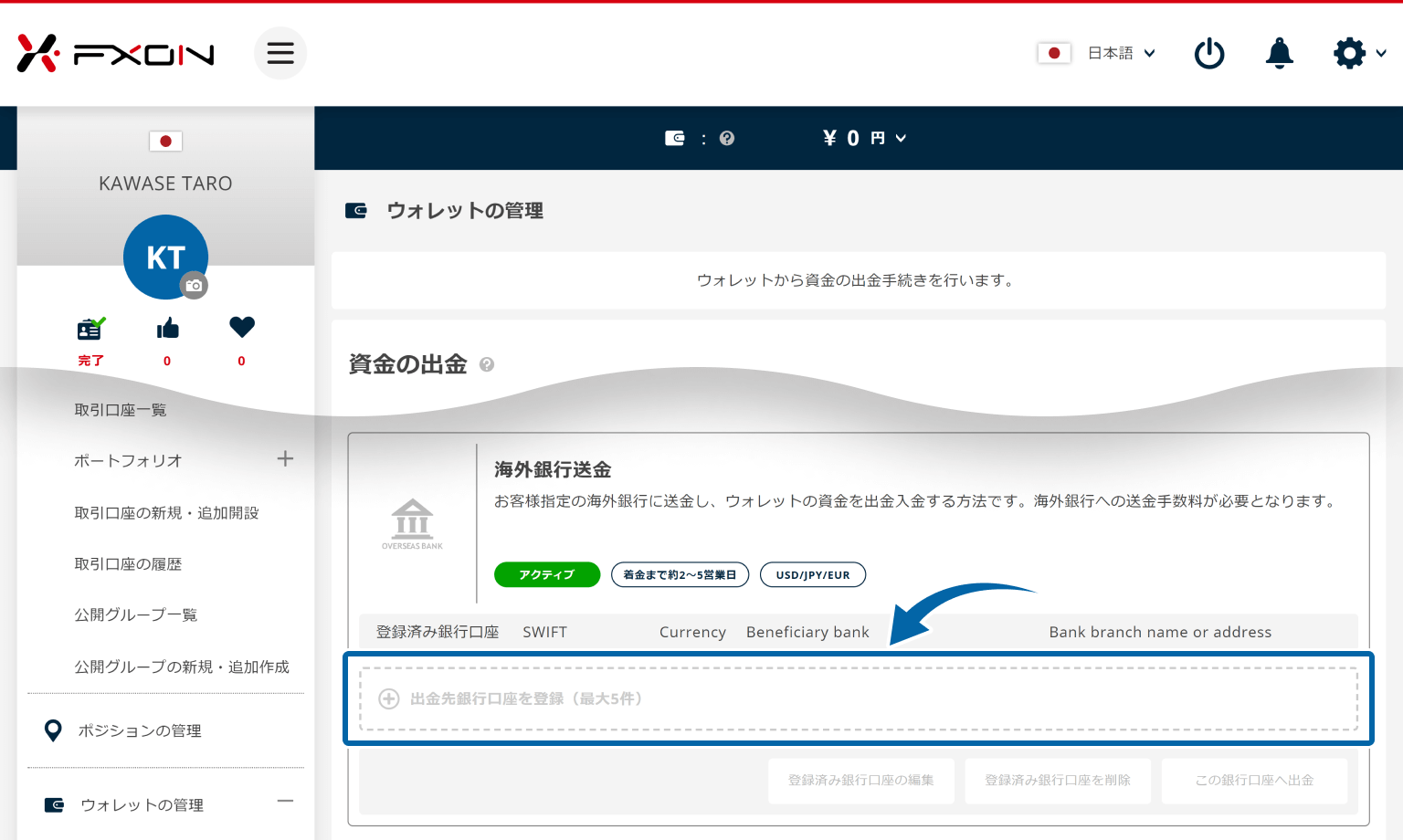Screen dimensions: 1403x840
Task: Click the ID verification 完了 icon
Action: tap(90, 328)
